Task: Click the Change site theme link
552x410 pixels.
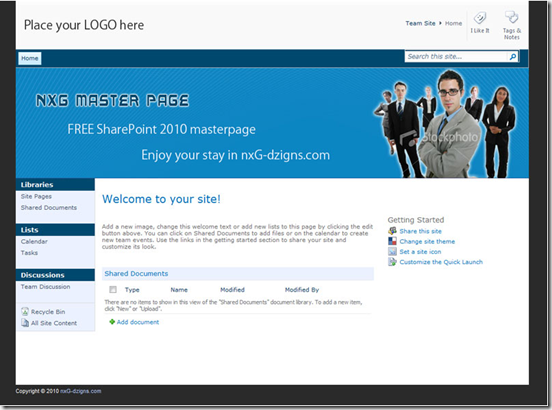Action: pyautogui.click(x=427, y=241)
